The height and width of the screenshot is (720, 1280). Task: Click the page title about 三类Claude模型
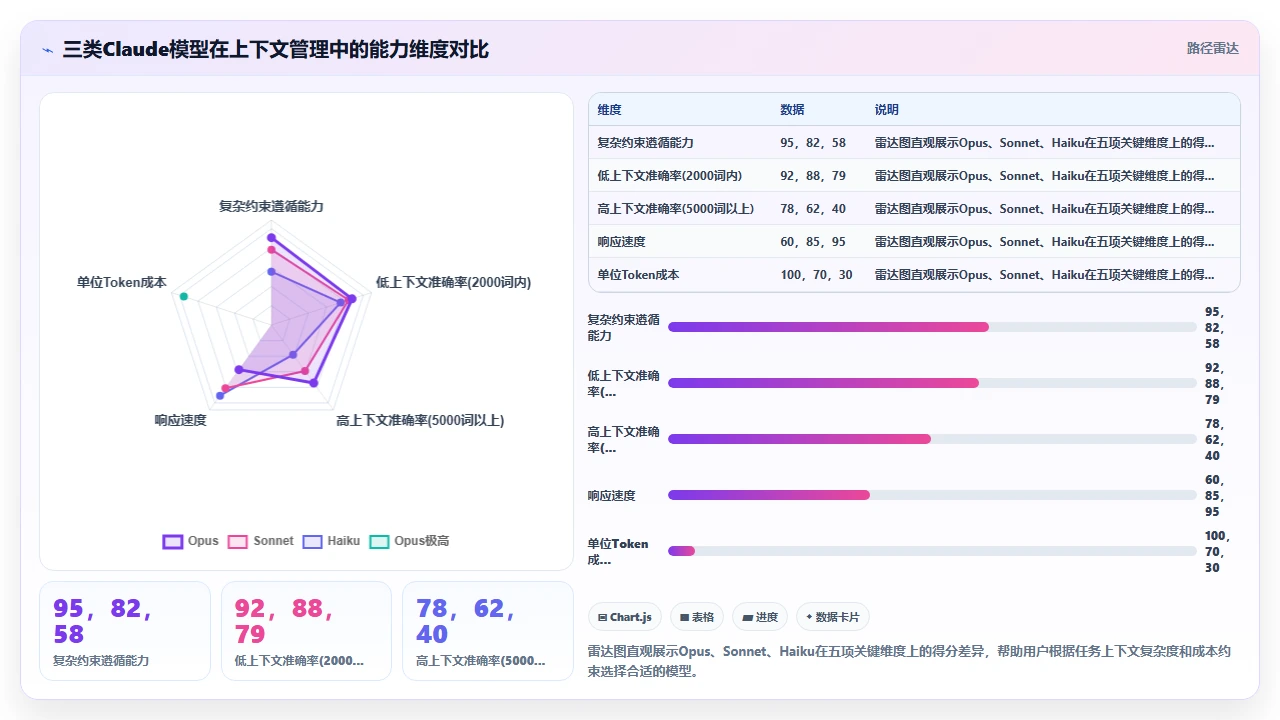(x=276, y=49)
